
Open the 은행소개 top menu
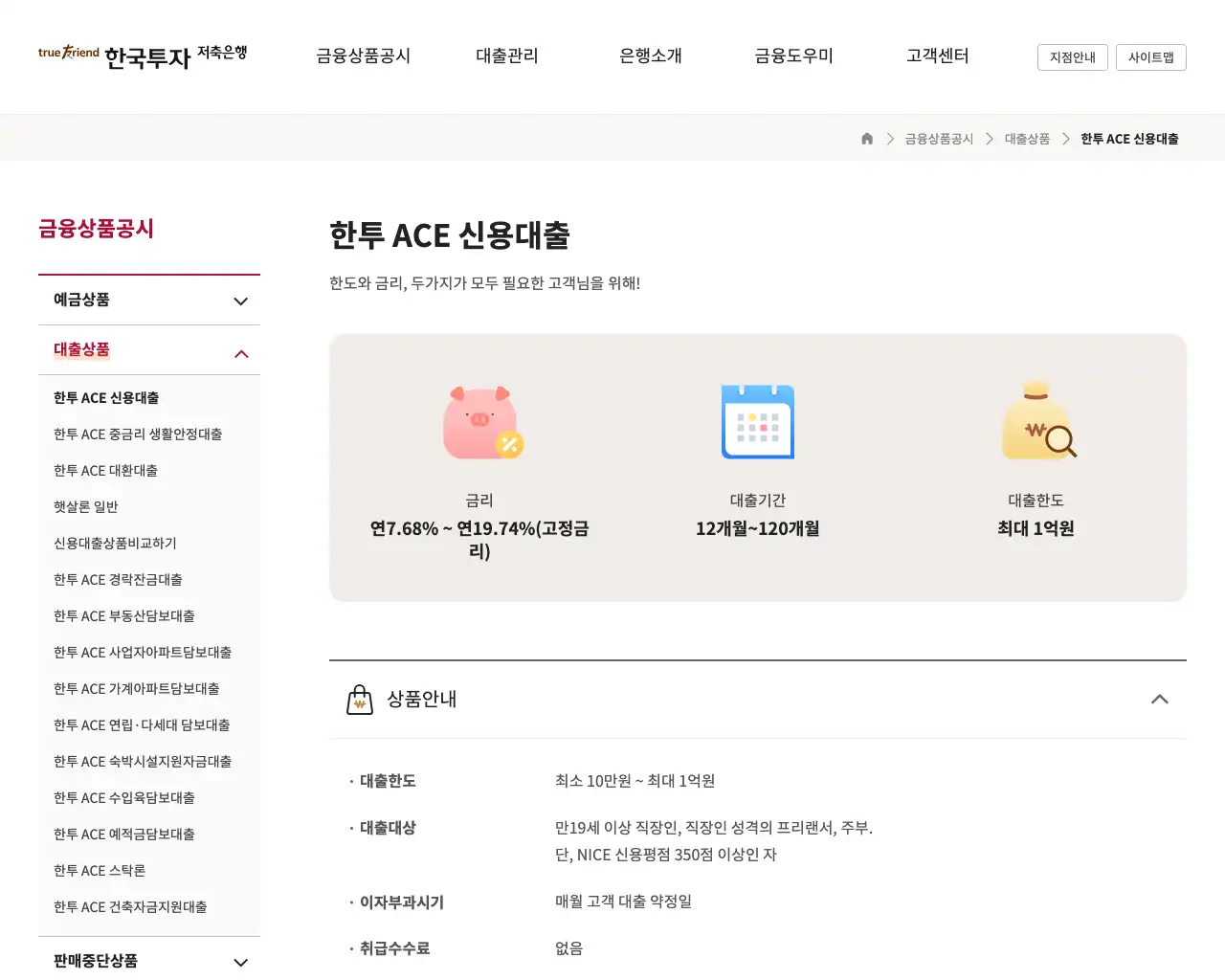click(651, 56)
